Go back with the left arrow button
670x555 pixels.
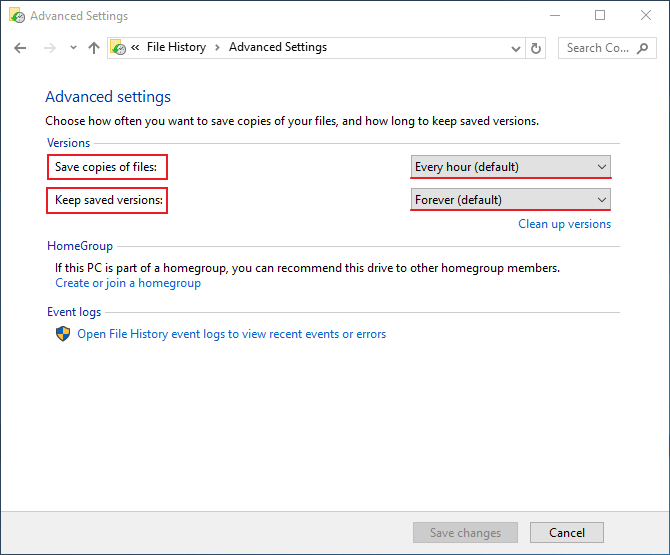pos(20,48)
